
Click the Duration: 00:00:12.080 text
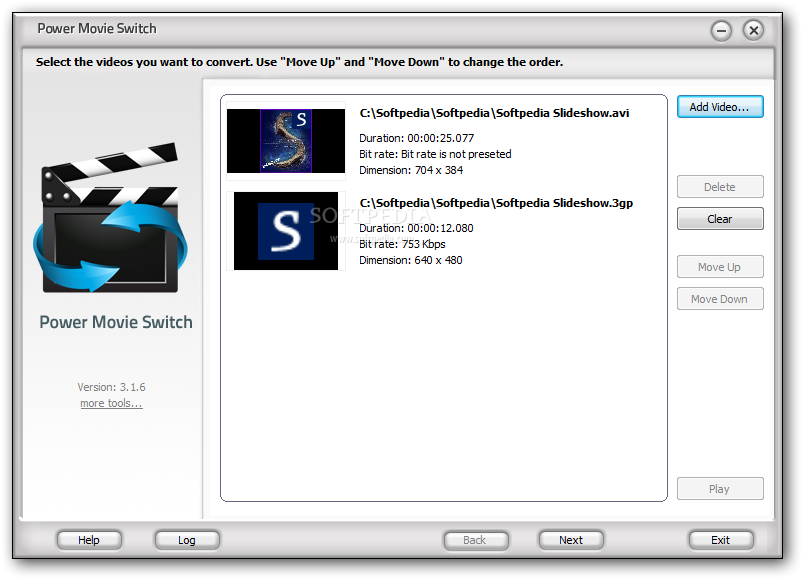tap(416, 228)
